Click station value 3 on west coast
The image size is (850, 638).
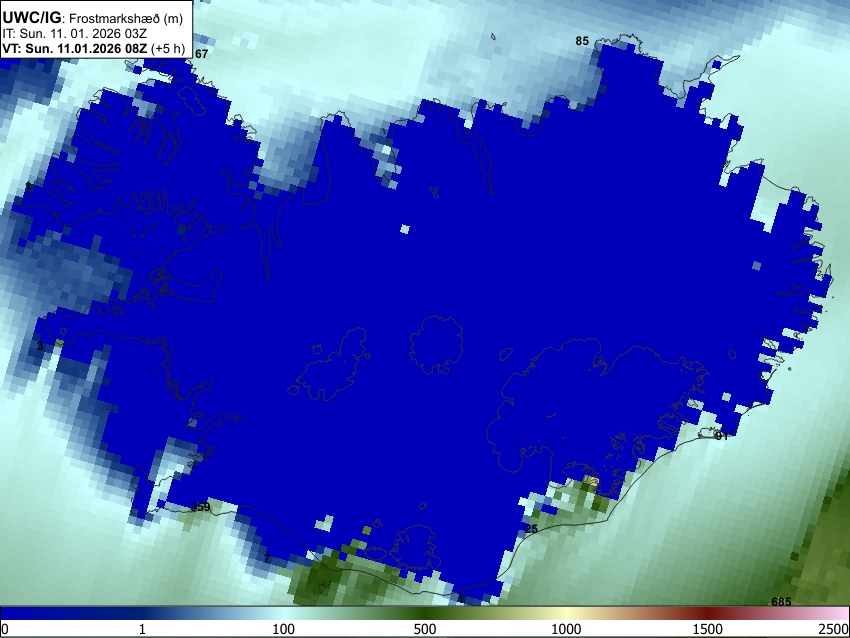[x=40, y=346]
